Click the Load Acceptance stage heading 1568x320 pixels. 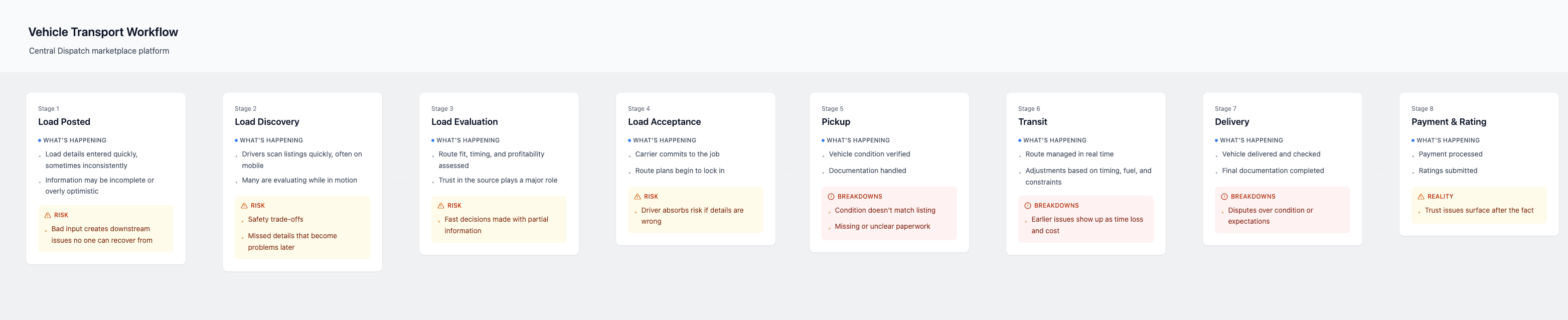pos(664,122)
